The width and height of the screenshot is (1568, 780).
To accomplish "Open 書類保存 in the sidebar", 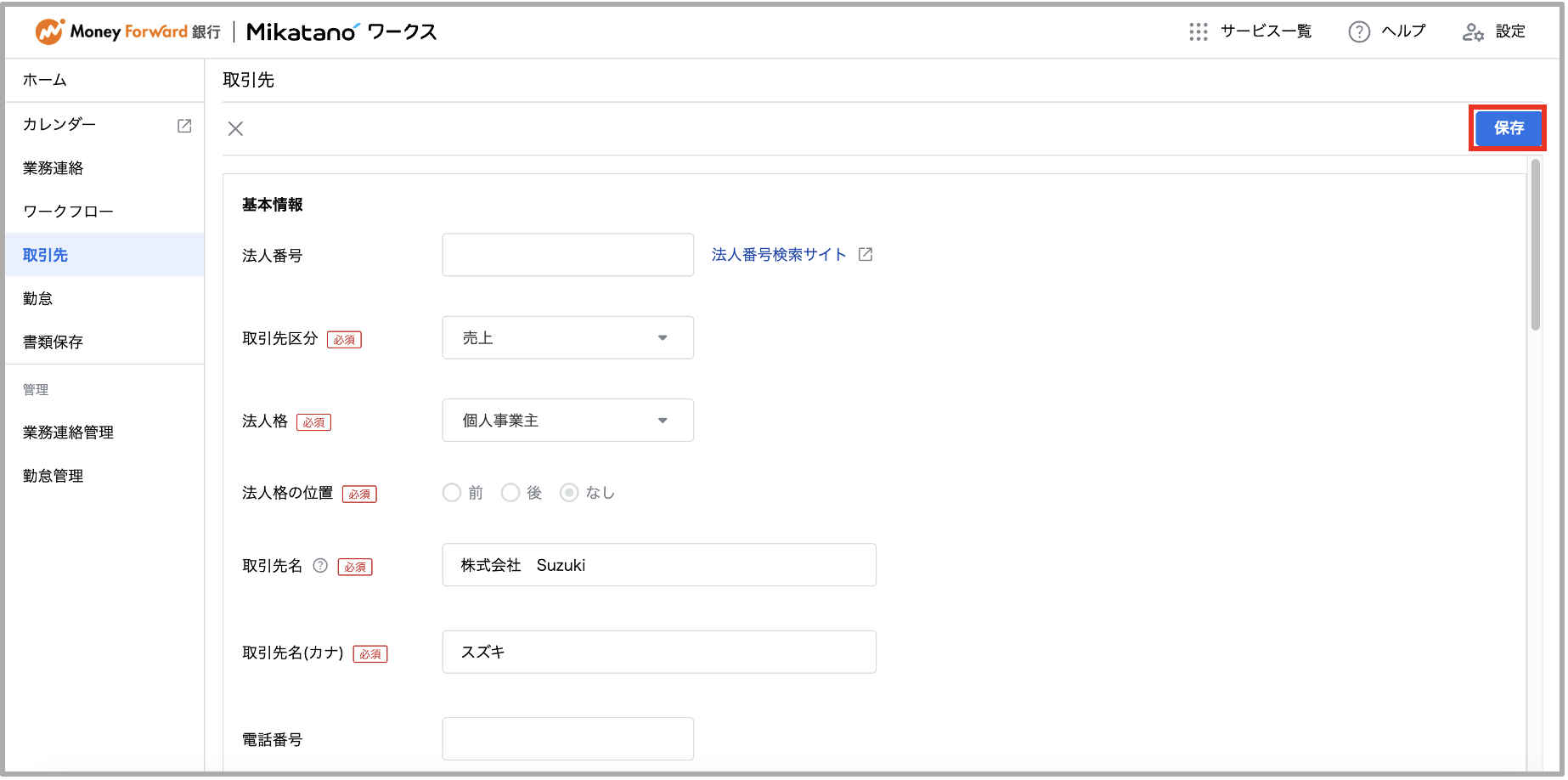I will tap(104, 342).
